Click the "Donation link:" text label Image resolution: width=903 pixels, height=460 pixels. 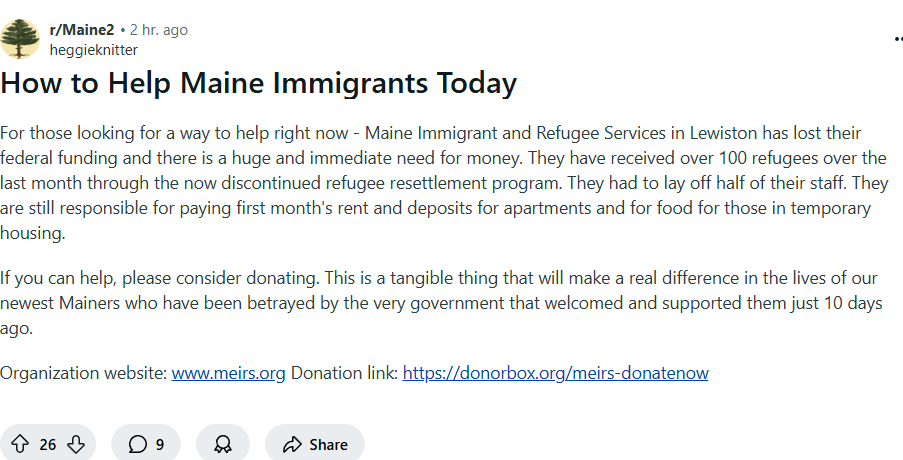(344, 373)
